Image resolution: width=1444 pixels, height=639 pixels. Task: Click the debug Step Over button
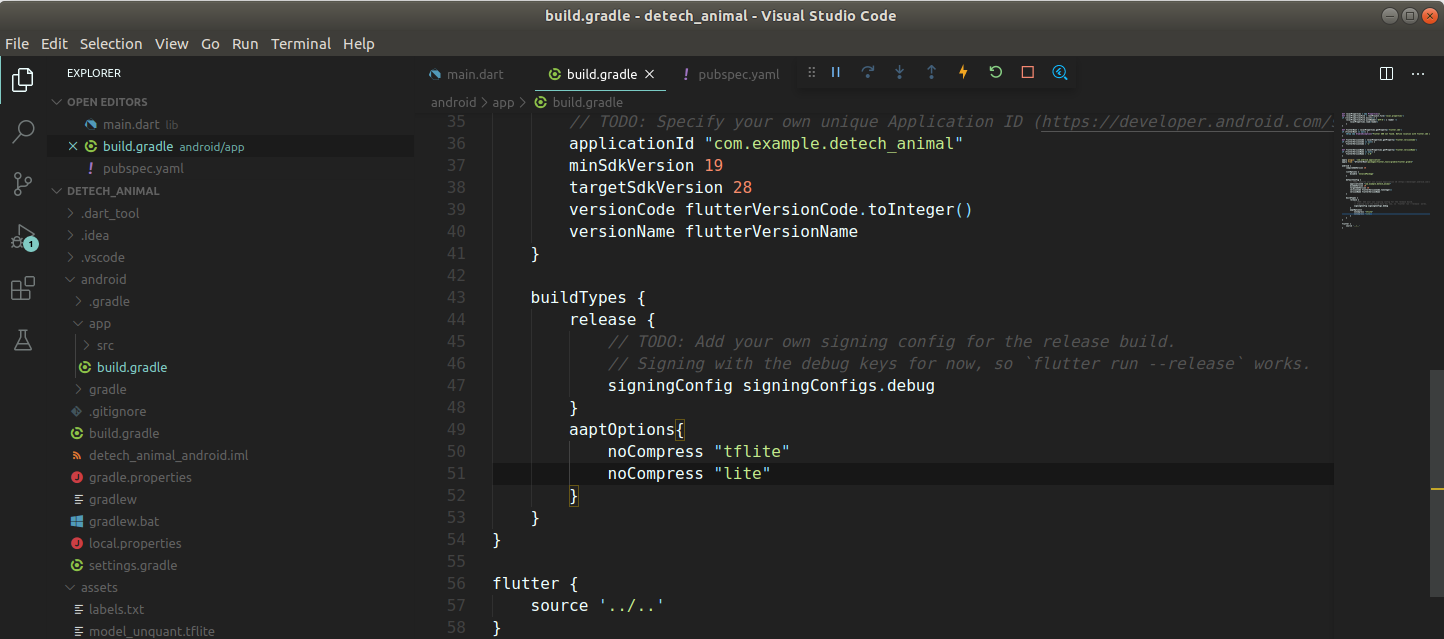click(x=868, y=73)
